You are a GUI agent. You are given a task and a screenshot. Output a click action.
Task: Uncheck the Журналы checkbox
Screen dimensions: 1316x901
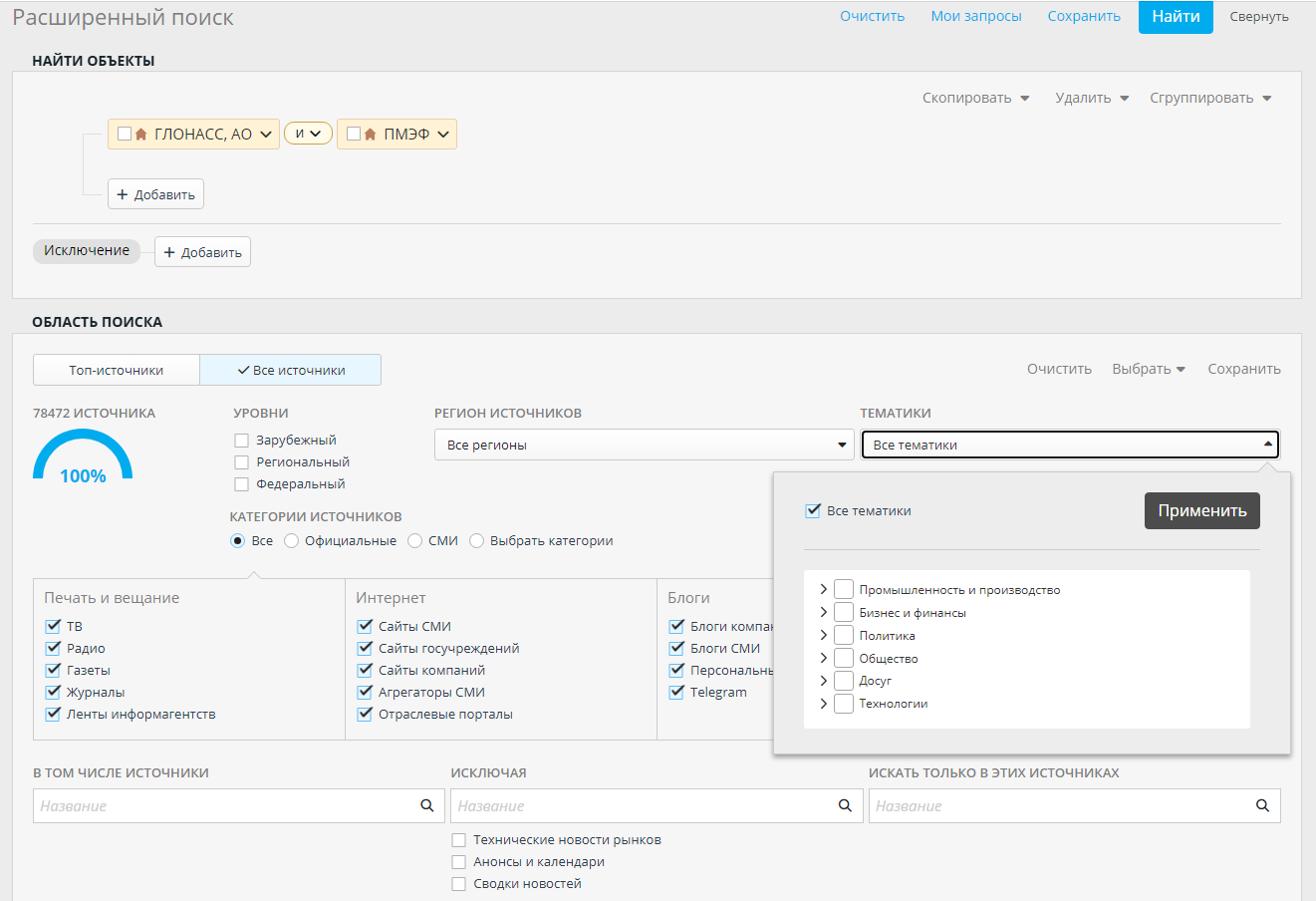[x=54, y=692]
